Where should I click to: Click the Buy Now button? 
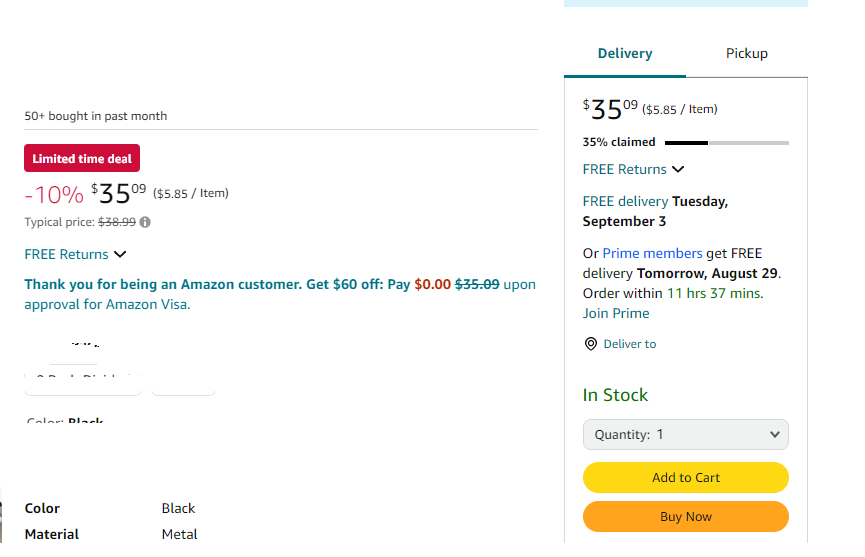686,517
